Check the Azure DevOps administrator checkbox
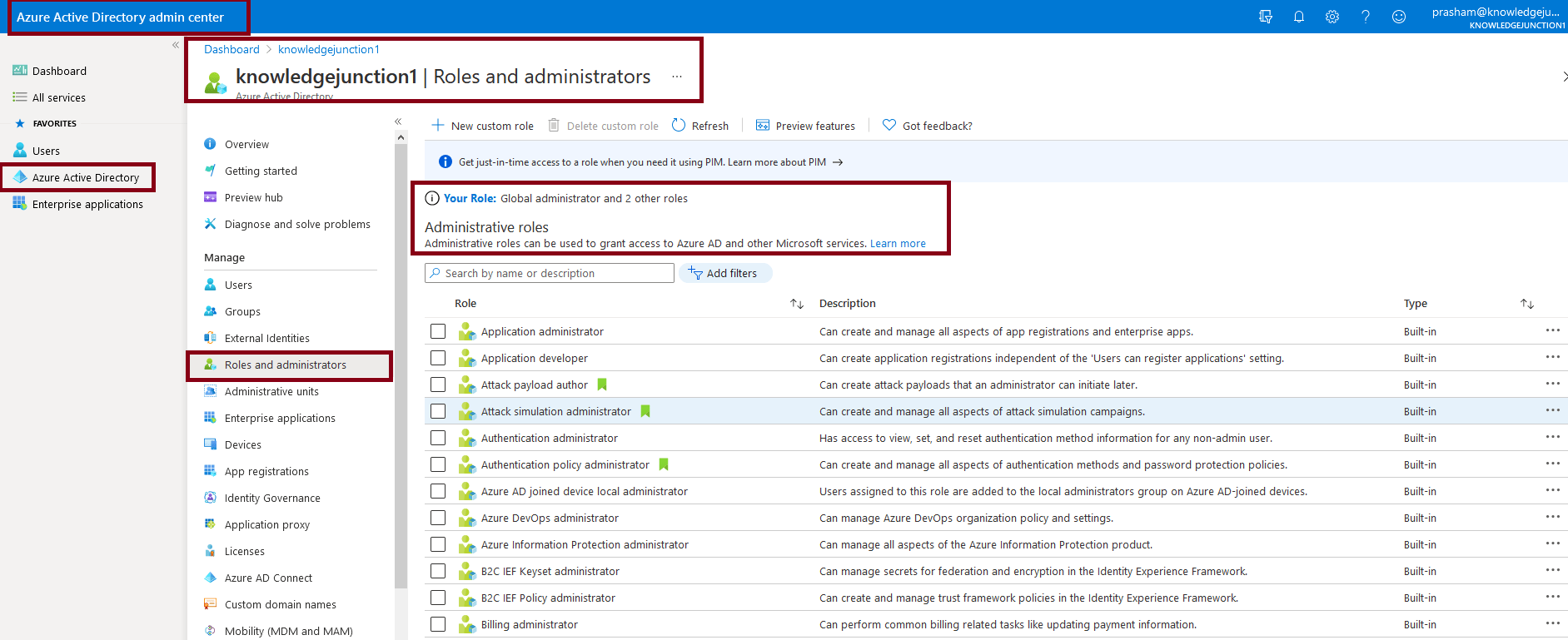Image resolution: width=1568 pixels, height=640 pixels. coord(438,518)
